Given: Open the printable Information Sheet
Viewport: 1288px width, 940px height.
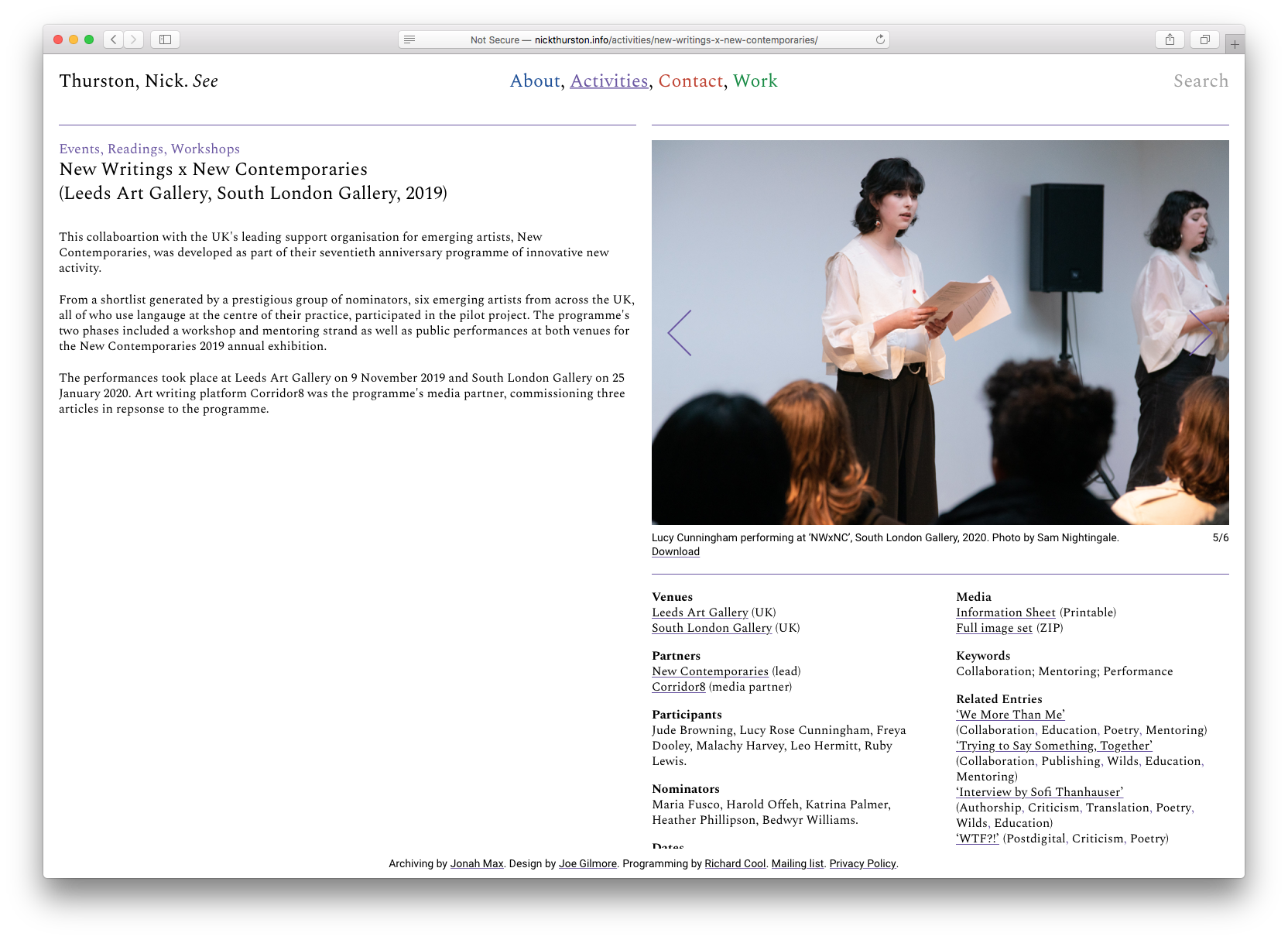Looking at the screenshot, I should pos(1005,612).
